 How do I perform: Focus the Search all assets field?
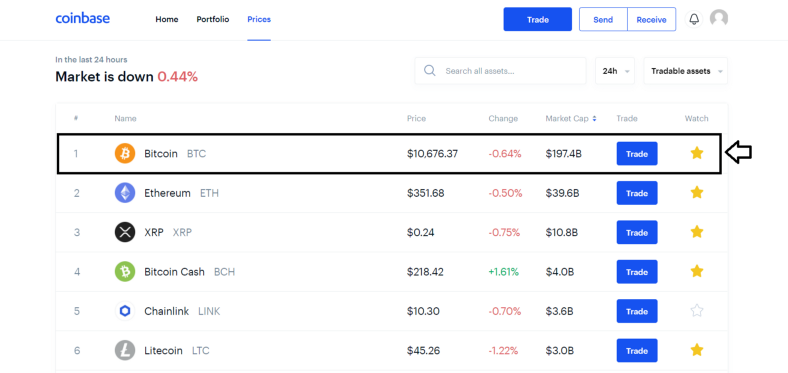coord(501,71)
